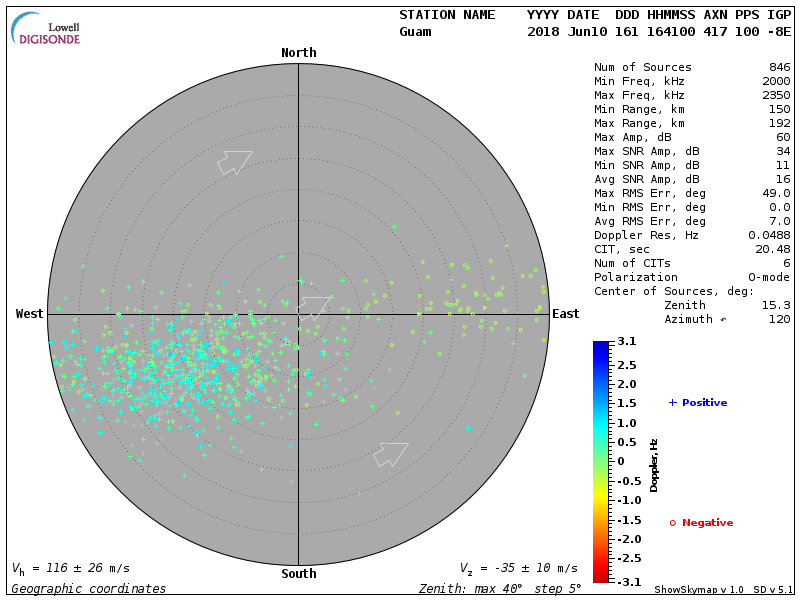Click the northwest drift arrow outline
Image resolution: width=800 pixels, height=600 pixels.
[236, 161]
